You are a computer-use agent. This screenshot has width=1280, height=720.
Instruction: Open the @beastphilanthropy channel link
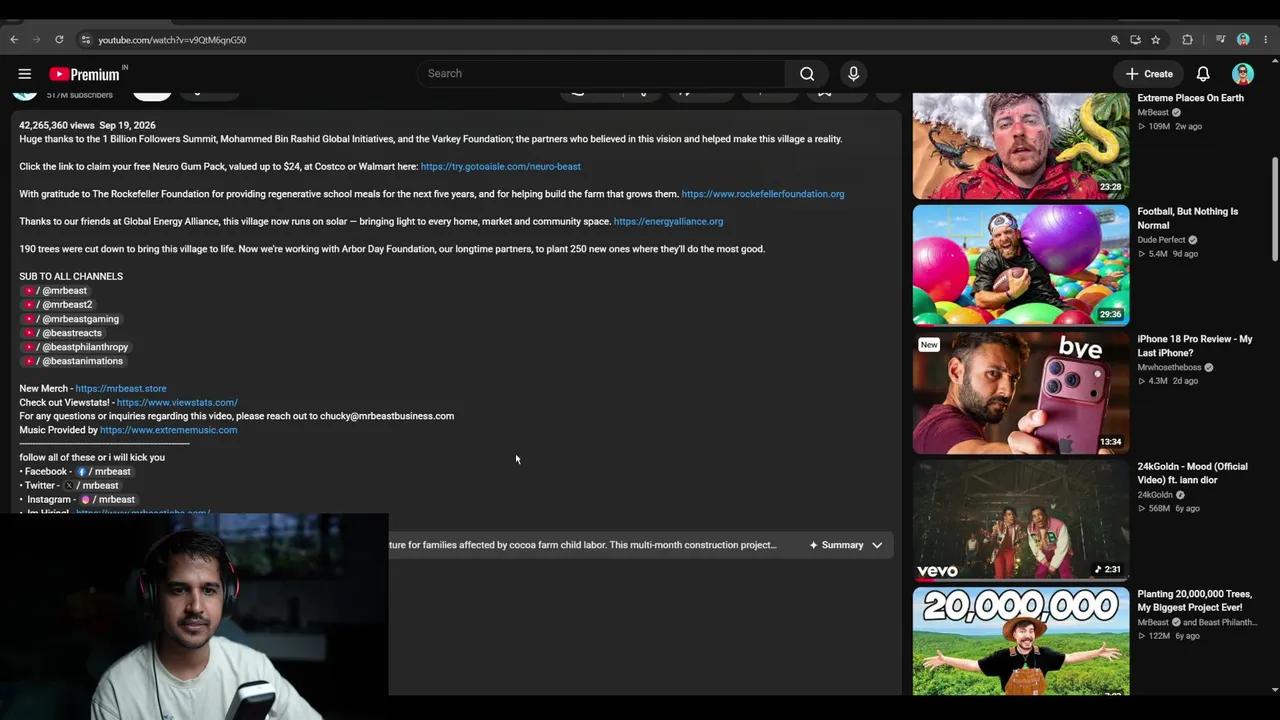coord(77,347)
